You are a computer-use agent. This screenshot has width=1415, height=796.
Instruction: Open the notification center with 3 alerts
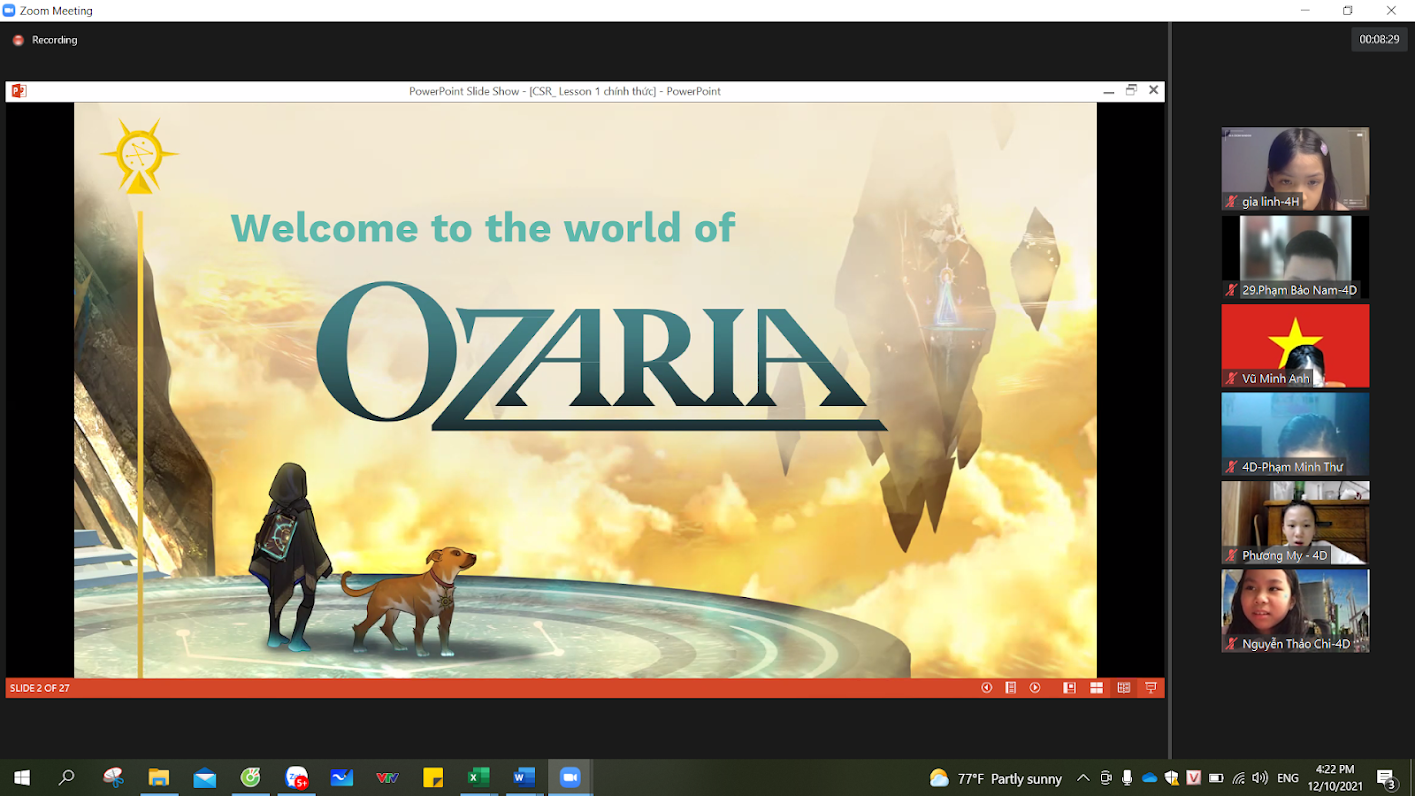(1387, 778)
